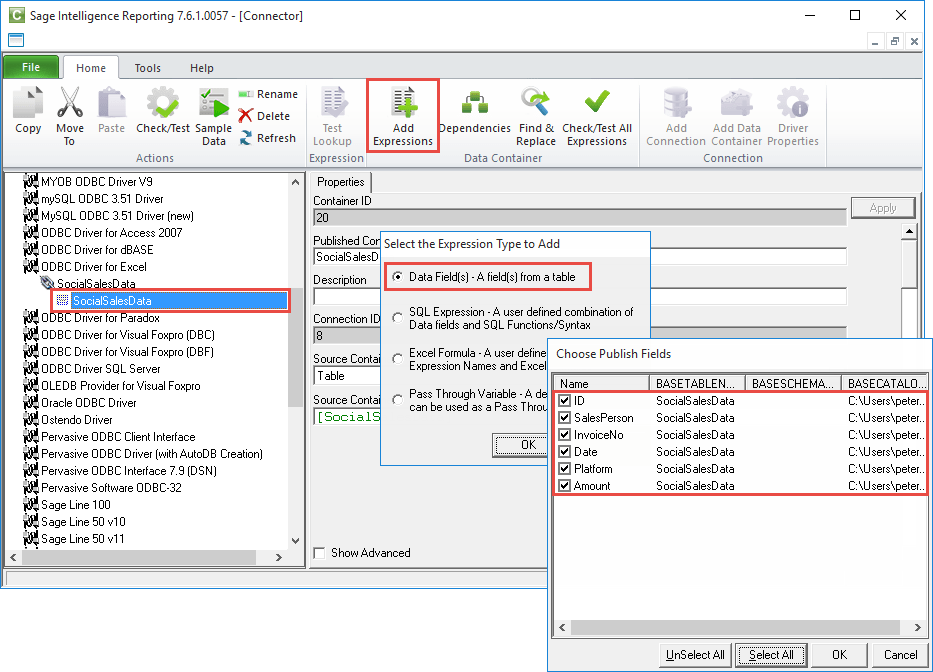Image resolution: width=933 pixels, height=672 pixels.
Task: Click the BASETABLEN... column header
Action: pos(697,383)
